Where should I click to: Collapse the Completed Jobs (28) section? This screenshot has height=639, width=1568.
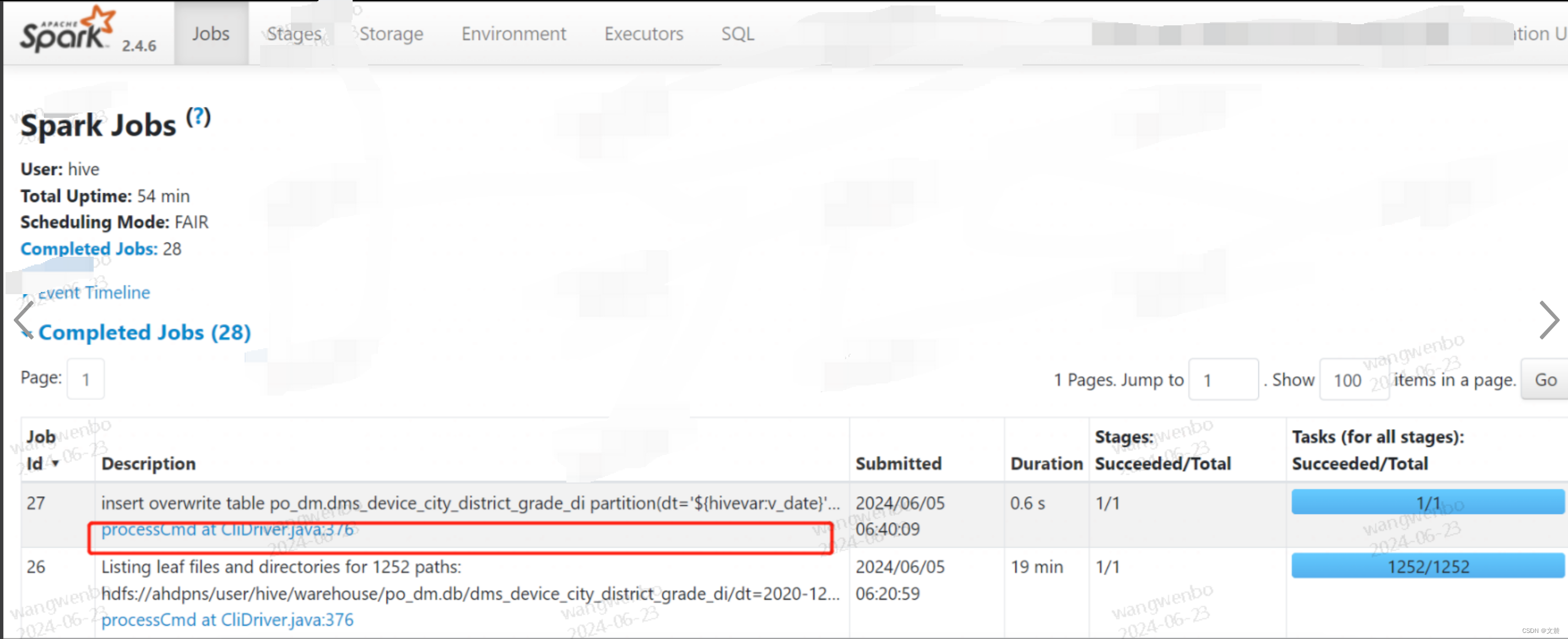click(x=144, y=332)
